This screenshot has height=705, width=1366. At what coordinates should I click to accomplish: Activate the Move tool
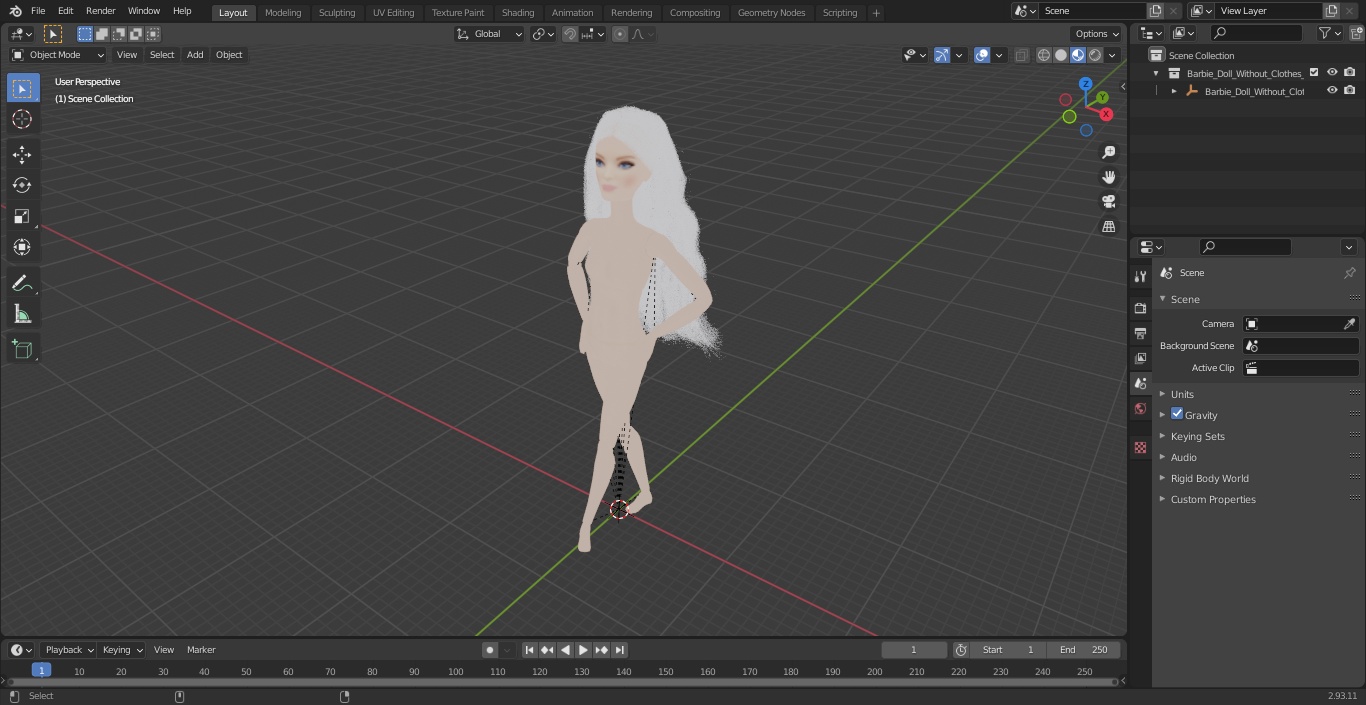pos(22,154)
